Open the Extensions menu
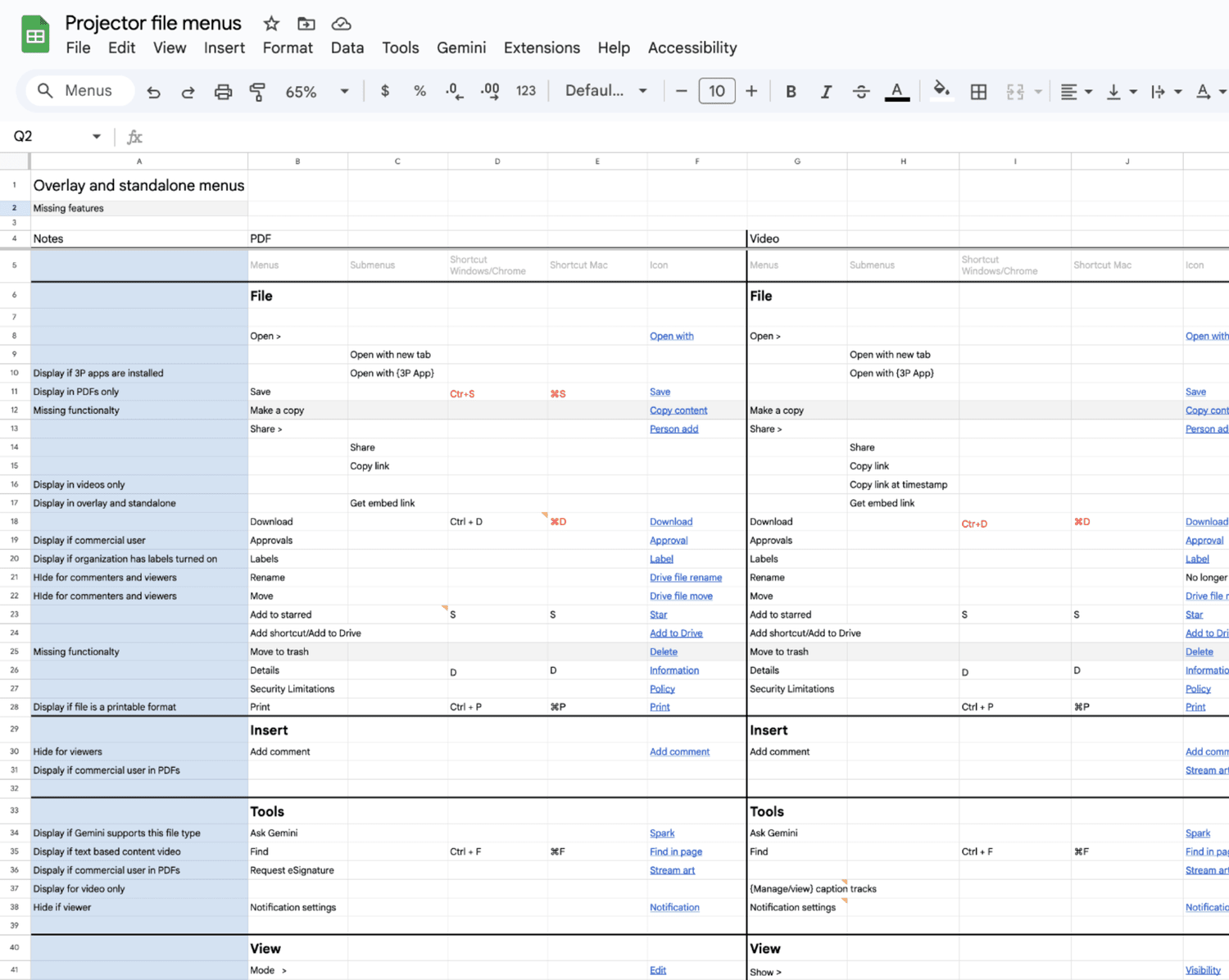 pyautogui.click(x=542, y=48)
